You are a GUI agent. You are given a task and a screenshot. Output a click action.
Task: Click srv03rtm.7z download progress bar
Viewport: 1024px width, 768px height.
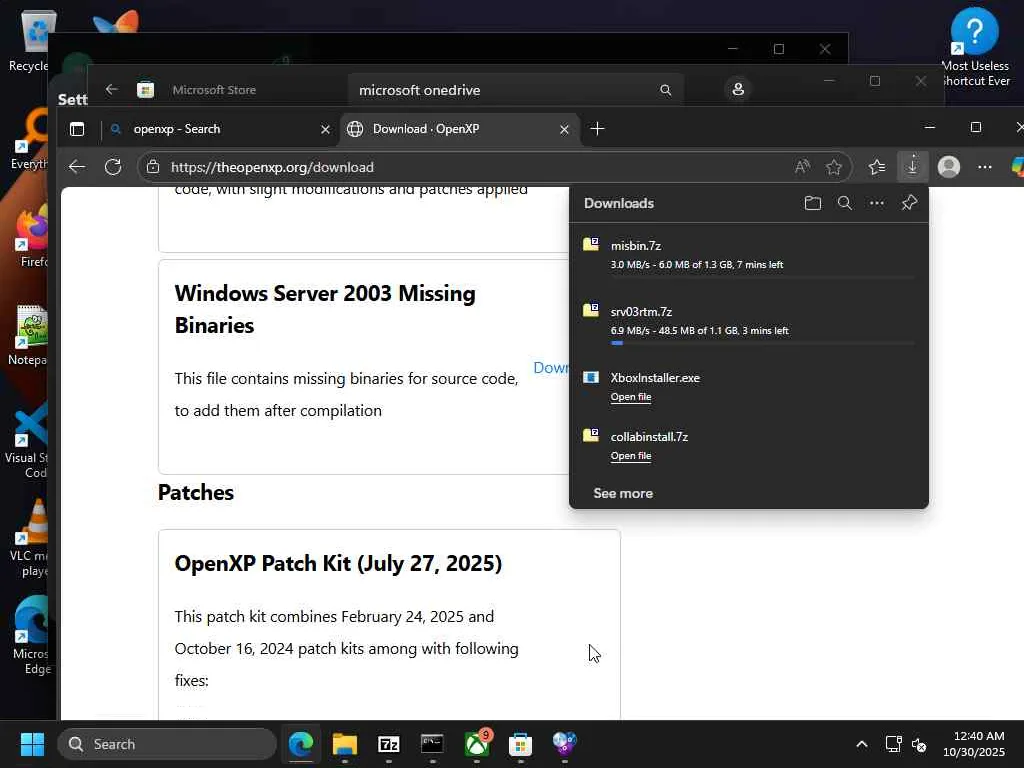763,343
